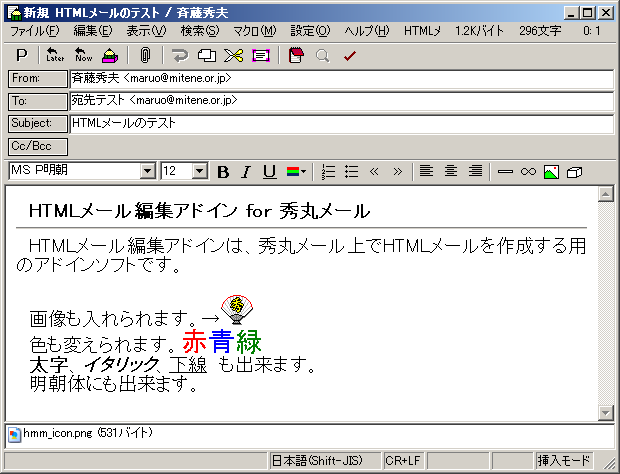The height and width of the screenshot is (474, 620).
Task: Open the ヘルプ(H) menu
Action: [x=367, y=31]
